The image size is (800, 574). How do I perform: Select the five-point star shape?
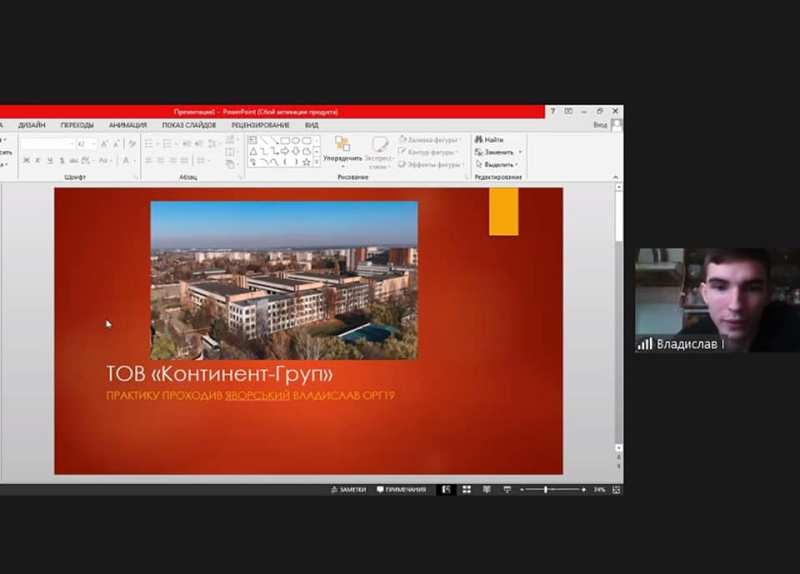(x=306, y=162)
